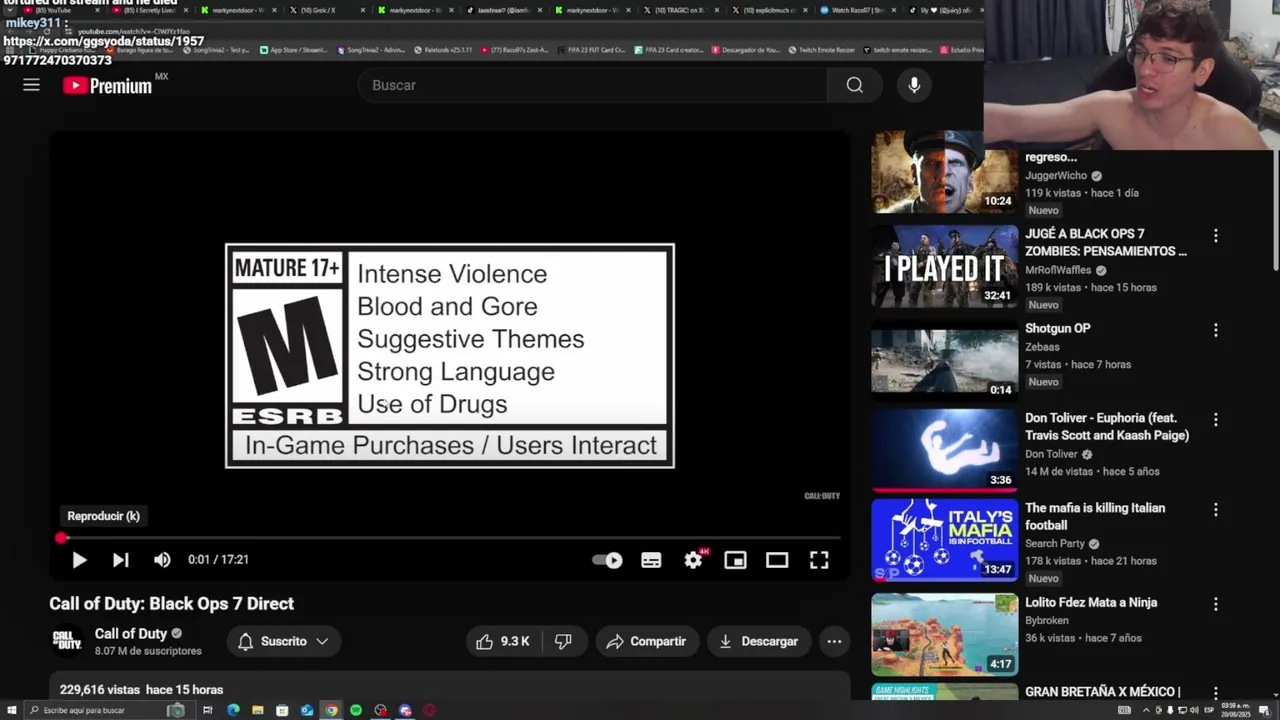The image size is (1280, 720).
Task: Open the FIFA 23 FUT Card Cr bookmark
Action: click(592, 50)
